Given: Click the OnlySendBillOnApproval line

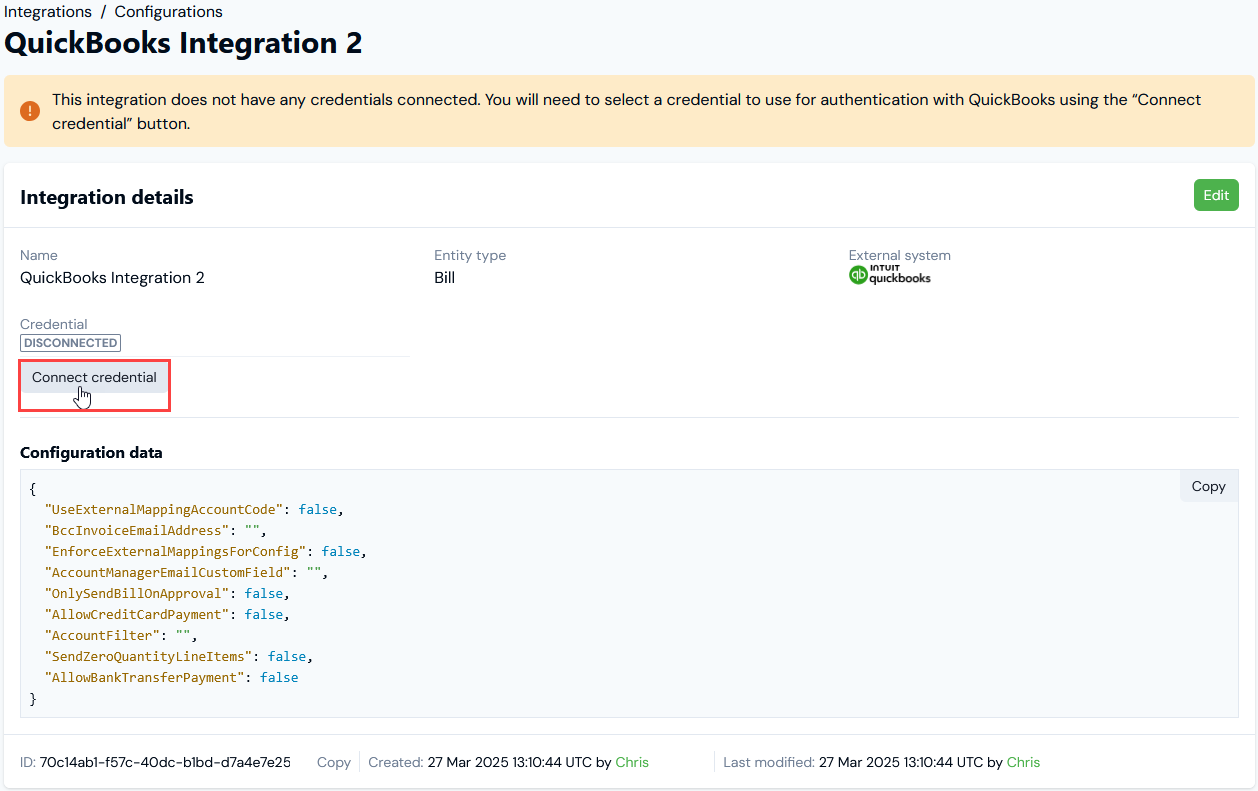Looking at the screenshot, I should tap(167, 593).
